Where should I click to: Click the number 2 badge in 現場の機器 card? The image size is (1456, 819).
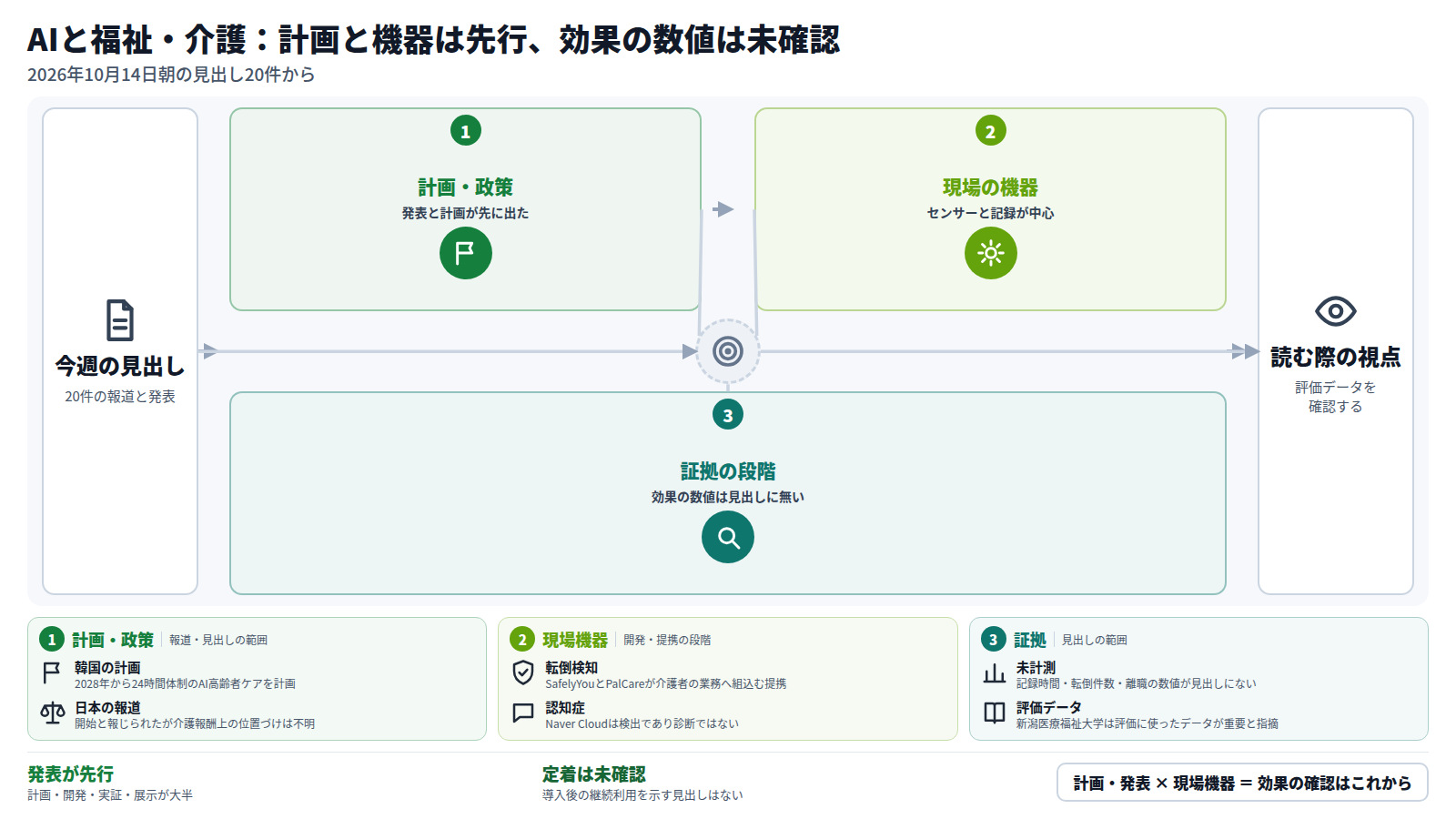click(990, 131)
